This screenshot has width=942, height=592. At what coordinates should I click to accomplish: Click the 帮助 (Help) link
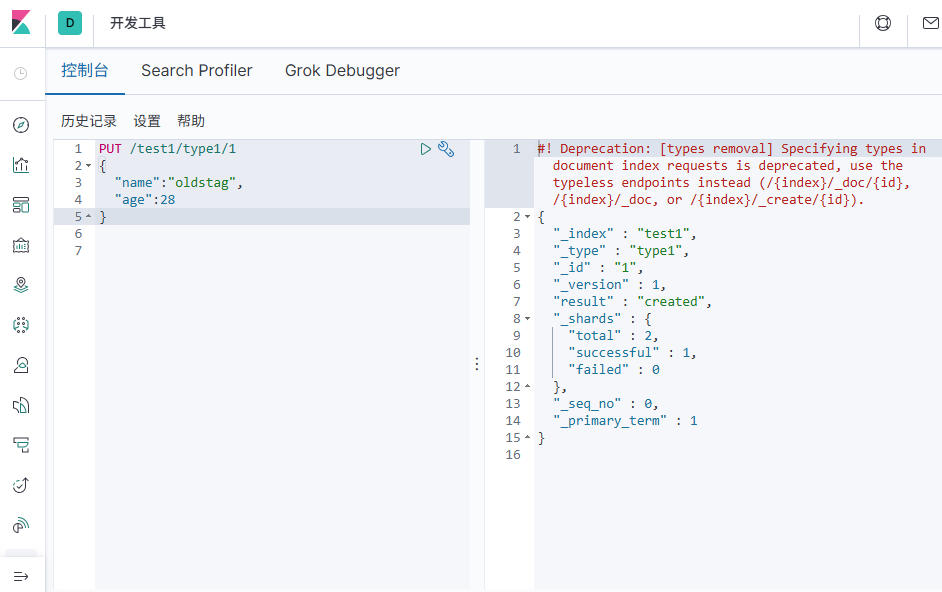[x=191, y=121]
